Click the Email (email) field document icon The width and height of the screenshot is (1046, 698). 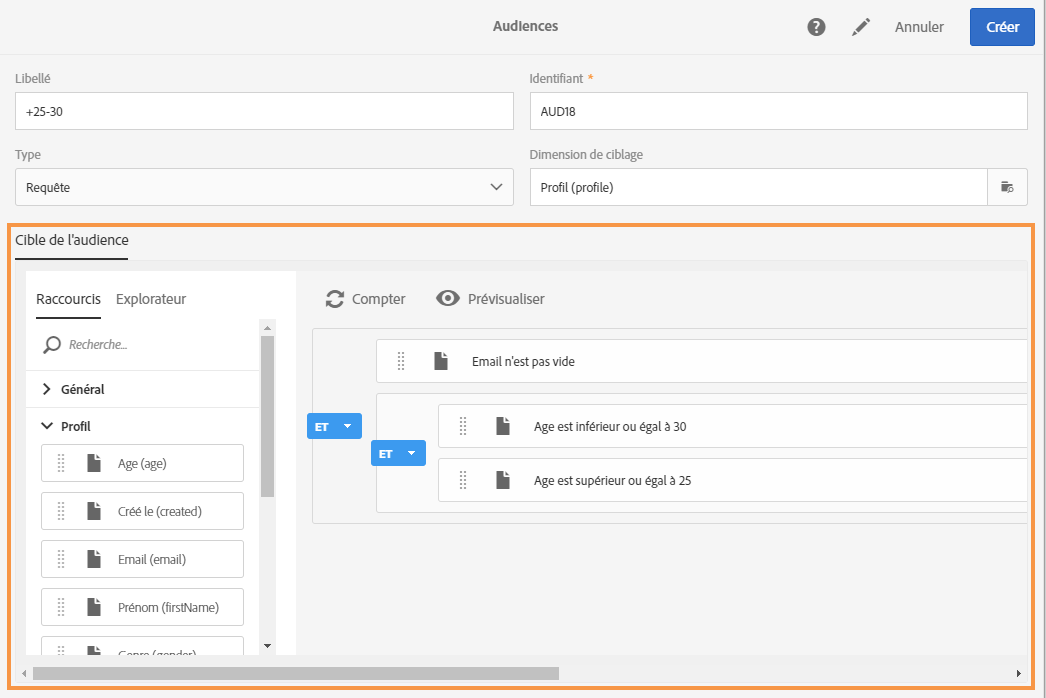pyautogui.click(x=94, y=560)
